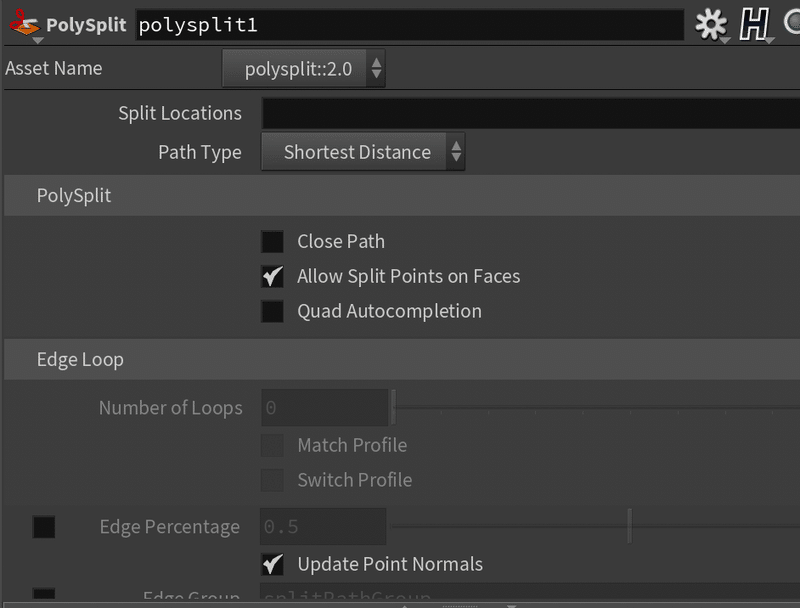
Task: Open the gear parameter options menu
Action: tap(711, 25)
